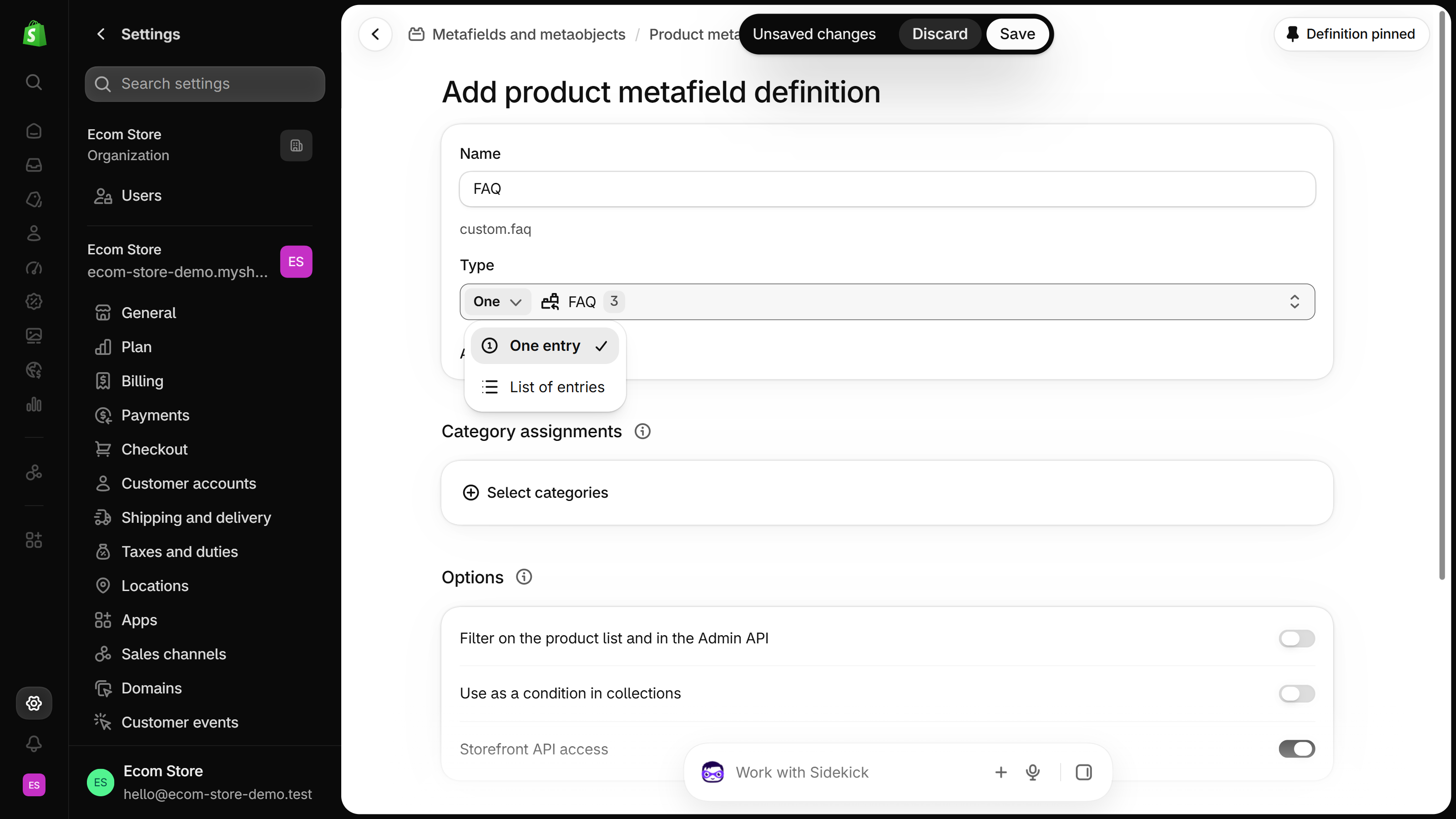Select One entry option
Screen dimensions: 1456x819
545,346
